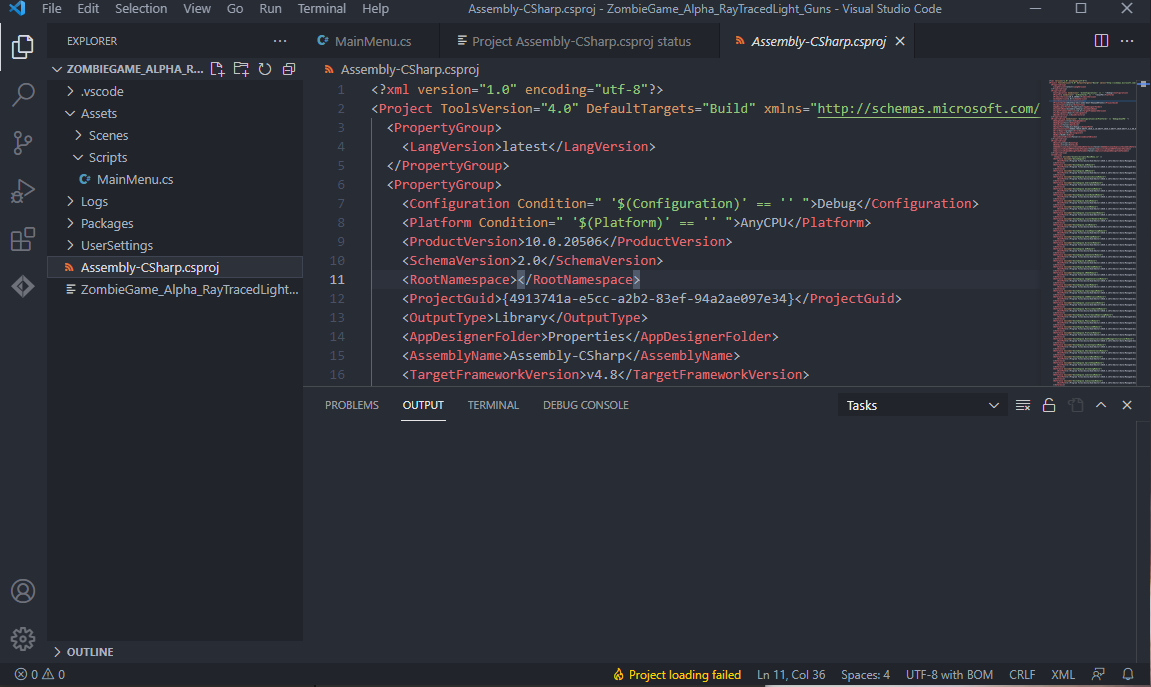Change line ending via CRLF
1151x687 pixels.
click(1022, 675)
